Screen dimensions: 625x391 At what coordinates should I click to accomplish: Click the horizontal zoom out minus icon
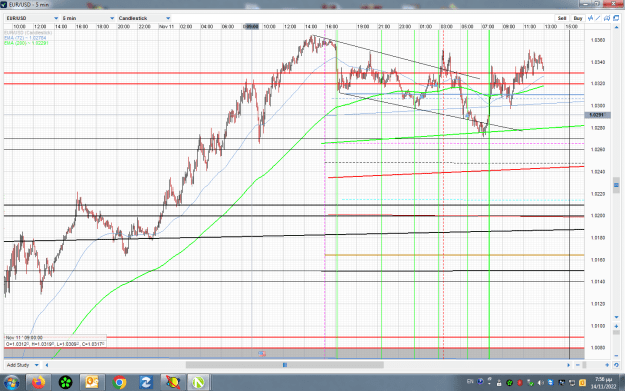point(578,365)
